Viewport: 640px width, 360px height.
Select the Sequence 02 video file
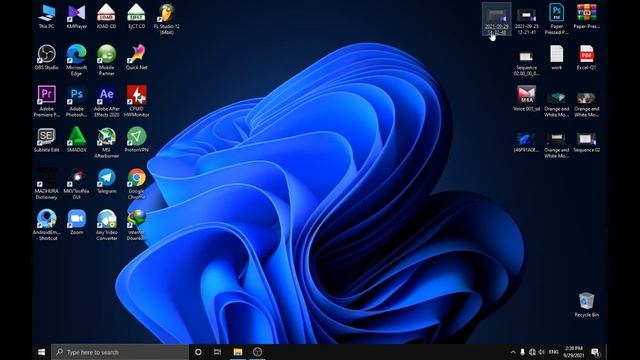point(587,142)
